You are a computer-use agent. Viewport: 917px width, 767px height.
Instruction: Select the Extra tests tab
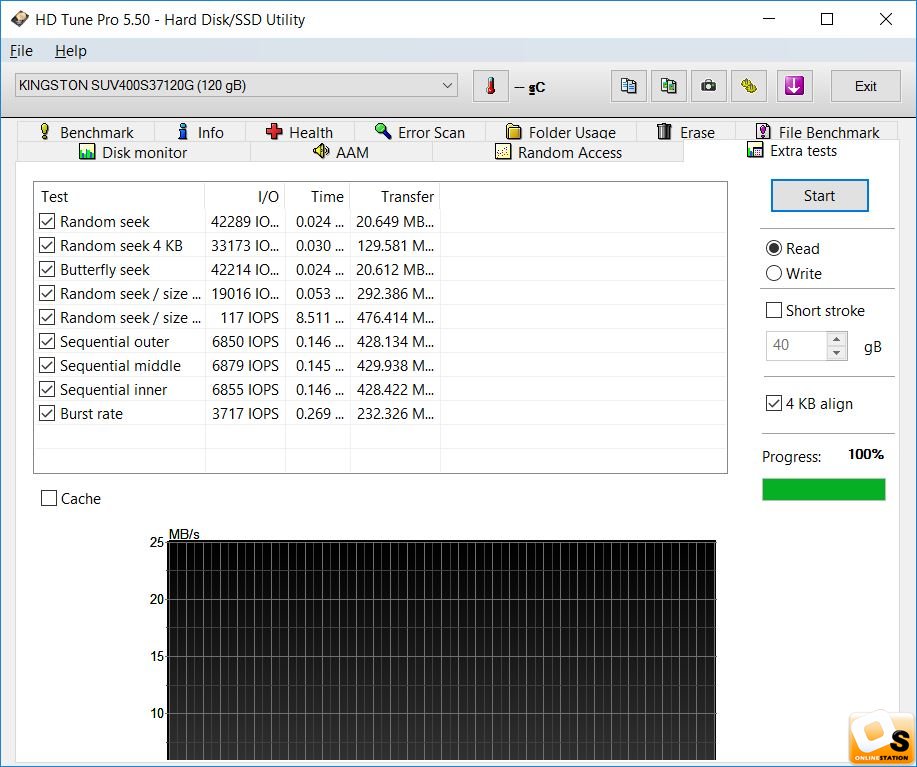click(x=792, y=151)
